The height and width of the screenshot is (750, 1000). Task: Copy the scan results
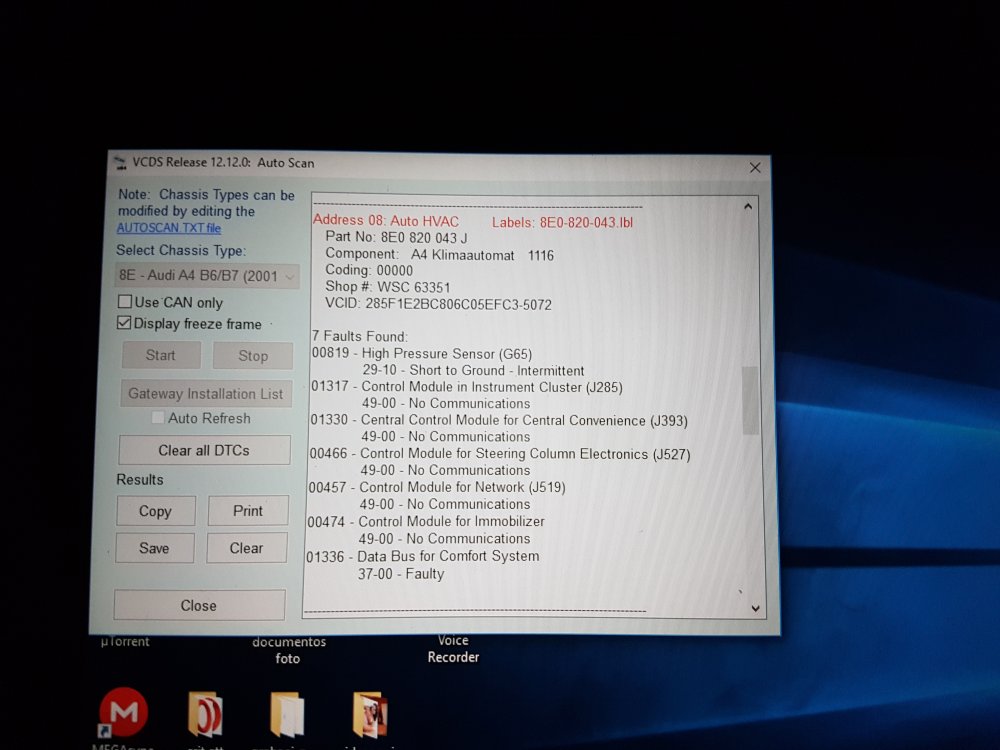[x=156, y=511]
